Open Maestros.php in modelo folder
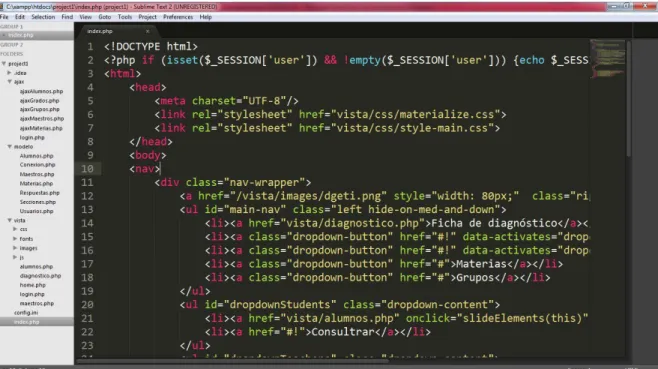 [x=37, y=174]
